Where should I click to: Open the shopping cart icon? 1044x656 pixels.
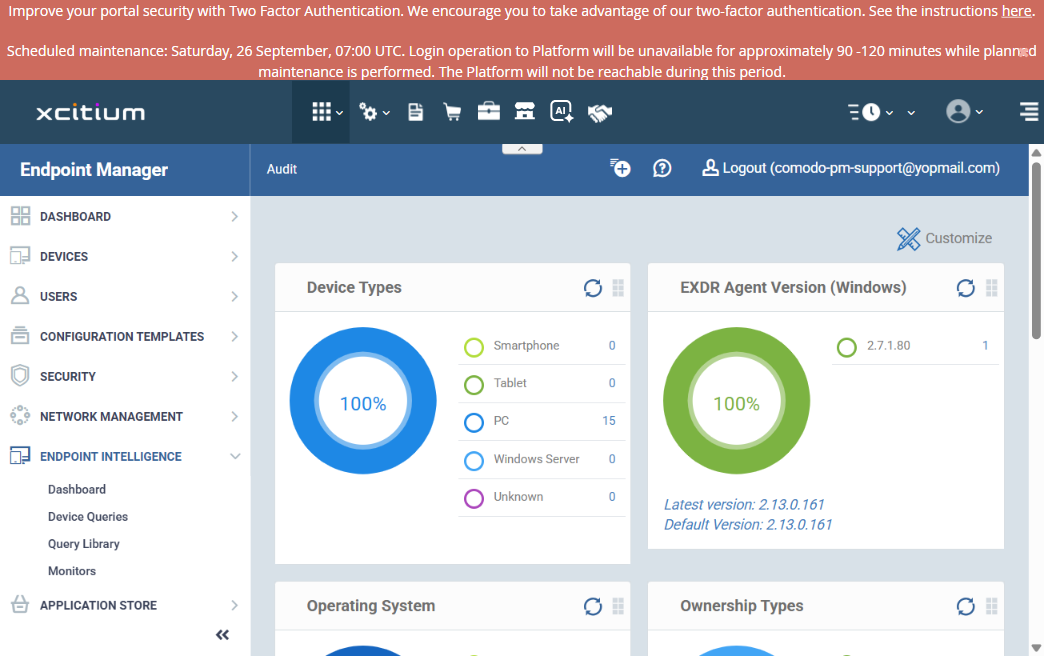pyautogui.click(x=452, y=112)
